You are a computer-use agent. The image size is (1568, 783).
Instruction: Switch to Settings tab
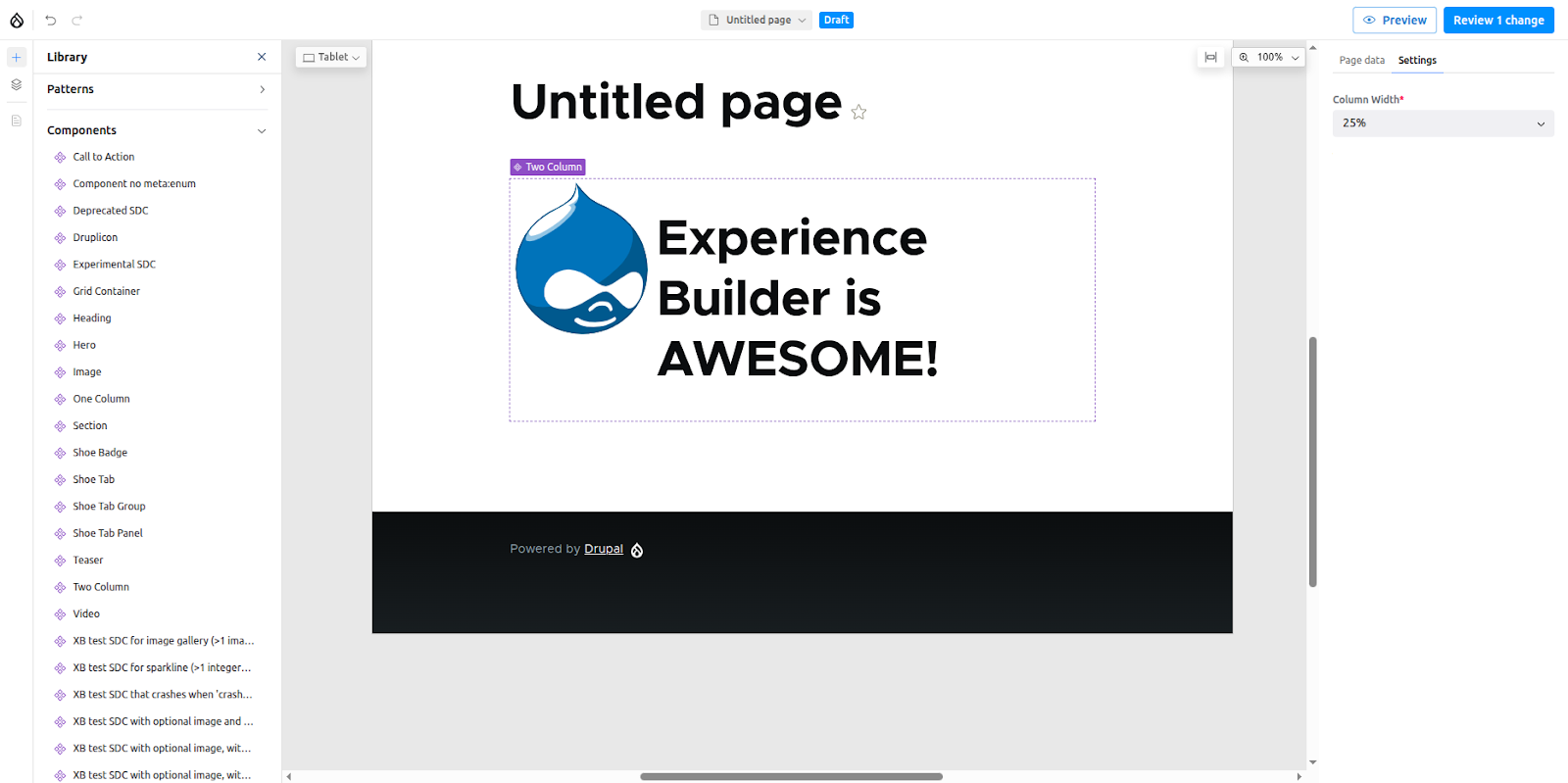click(1417, 61)
